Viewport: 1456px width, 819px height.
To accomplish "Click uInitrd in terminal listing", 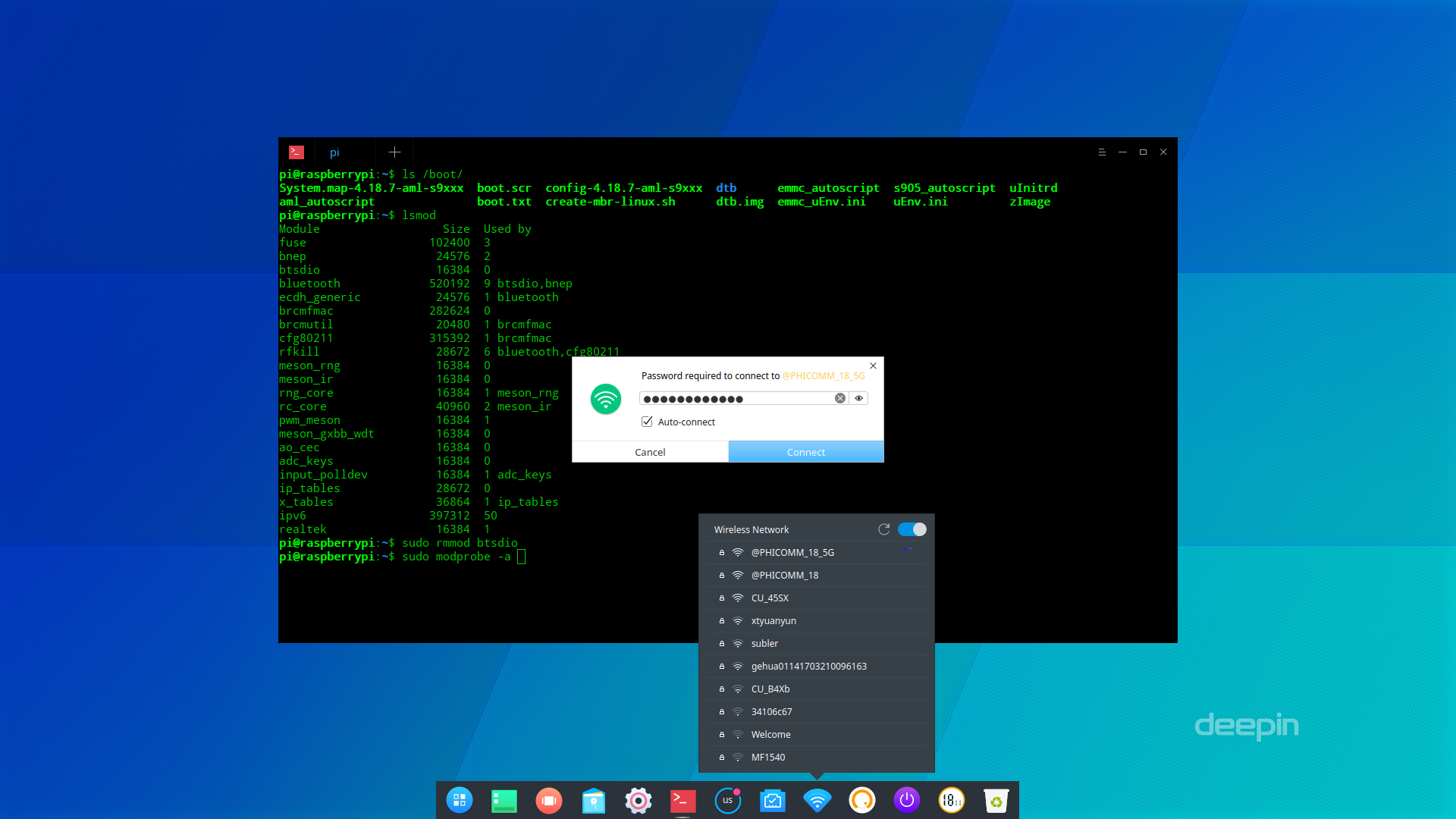I will (1033, 188).
